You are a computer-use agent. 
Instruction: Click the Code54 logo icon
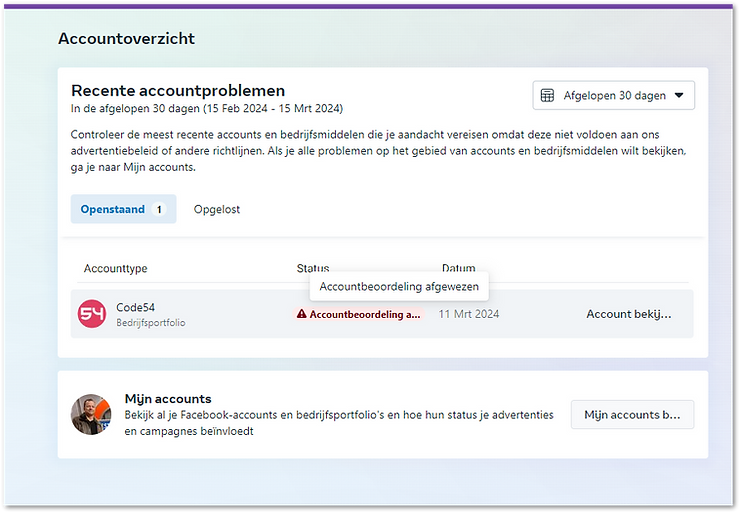[x=92, y=313]
